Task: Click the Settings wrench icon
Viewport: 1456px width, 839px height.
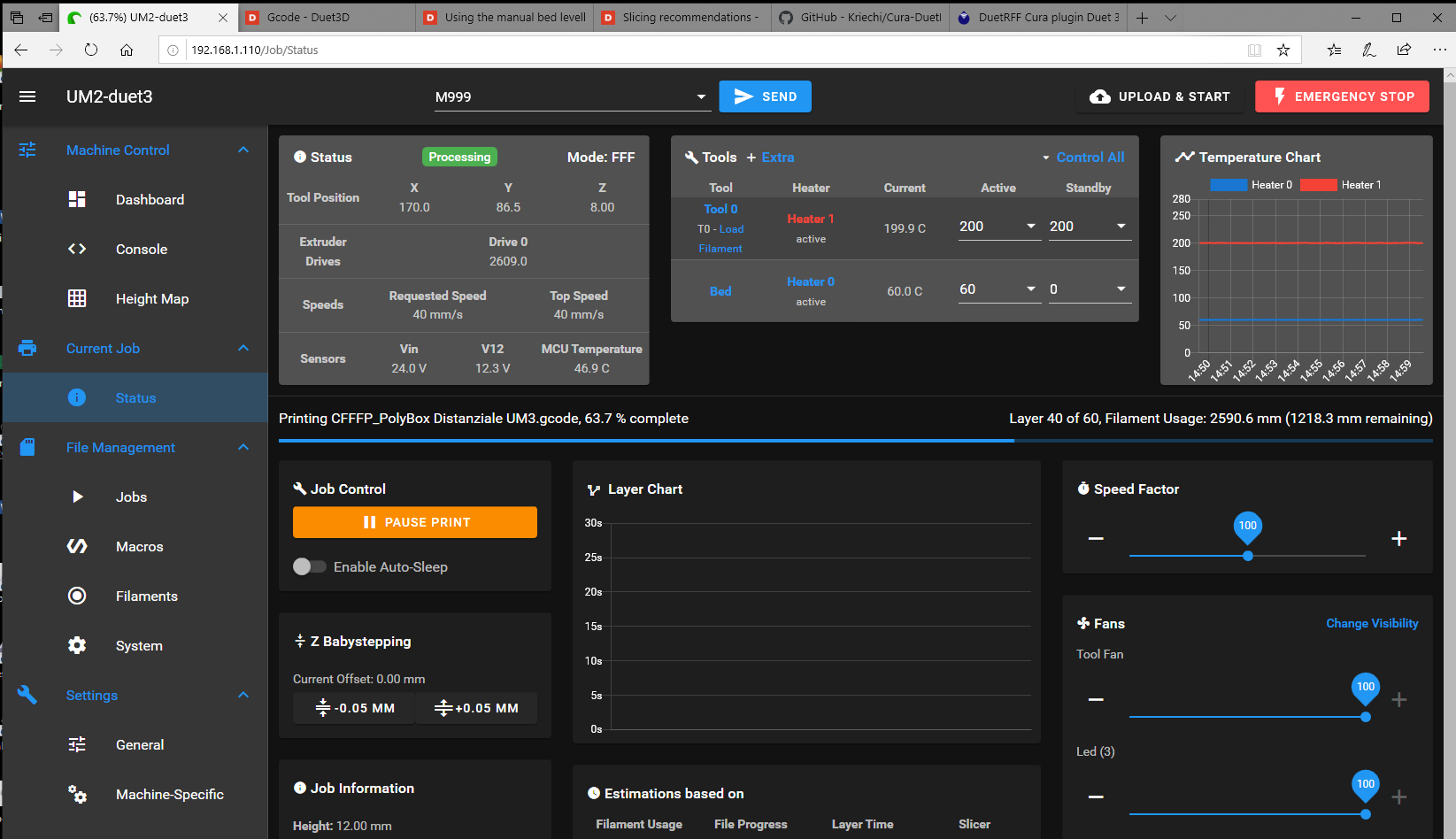Action: (x=27, y=695)
